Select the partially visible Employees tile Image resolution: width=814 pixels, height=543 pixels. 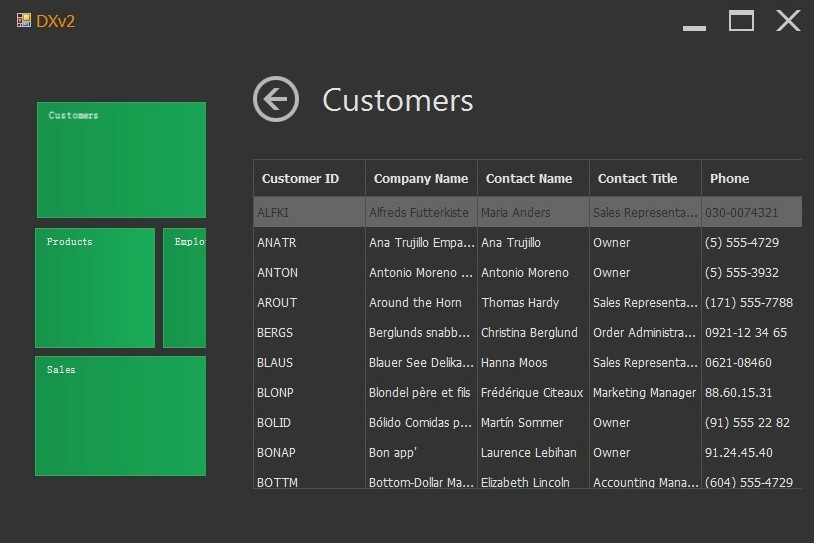click(x=185, y=288)
